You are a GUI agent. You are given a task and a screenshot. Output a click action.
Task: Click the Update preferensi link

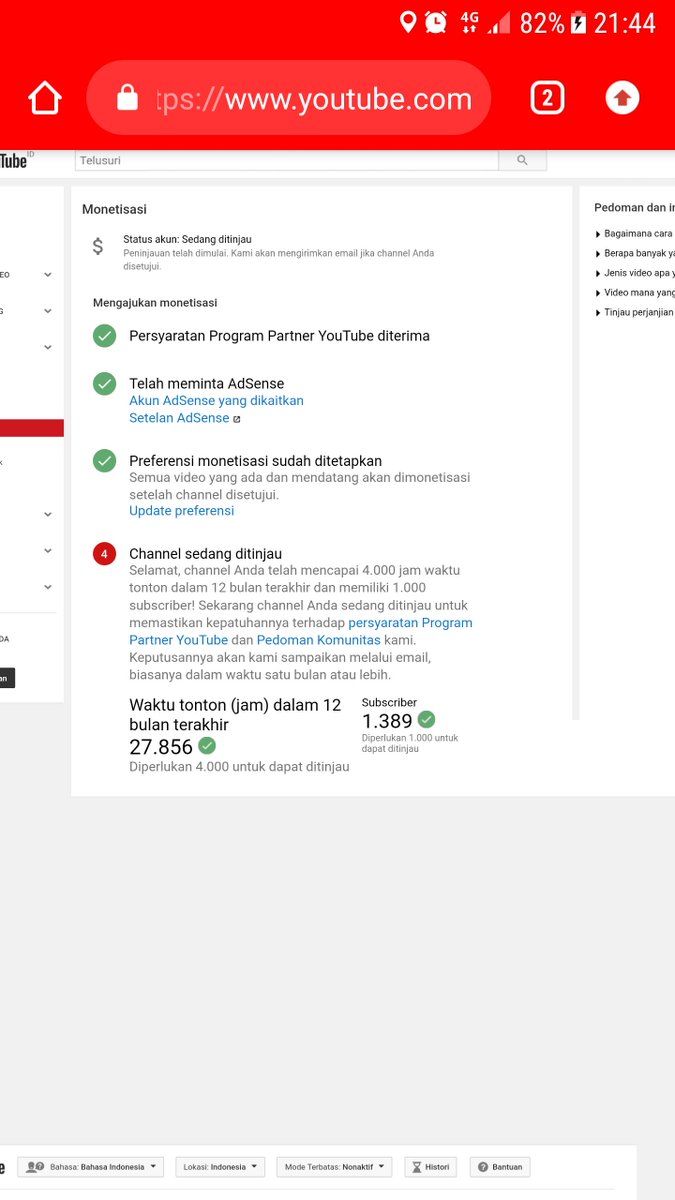(x=181, y=510)
